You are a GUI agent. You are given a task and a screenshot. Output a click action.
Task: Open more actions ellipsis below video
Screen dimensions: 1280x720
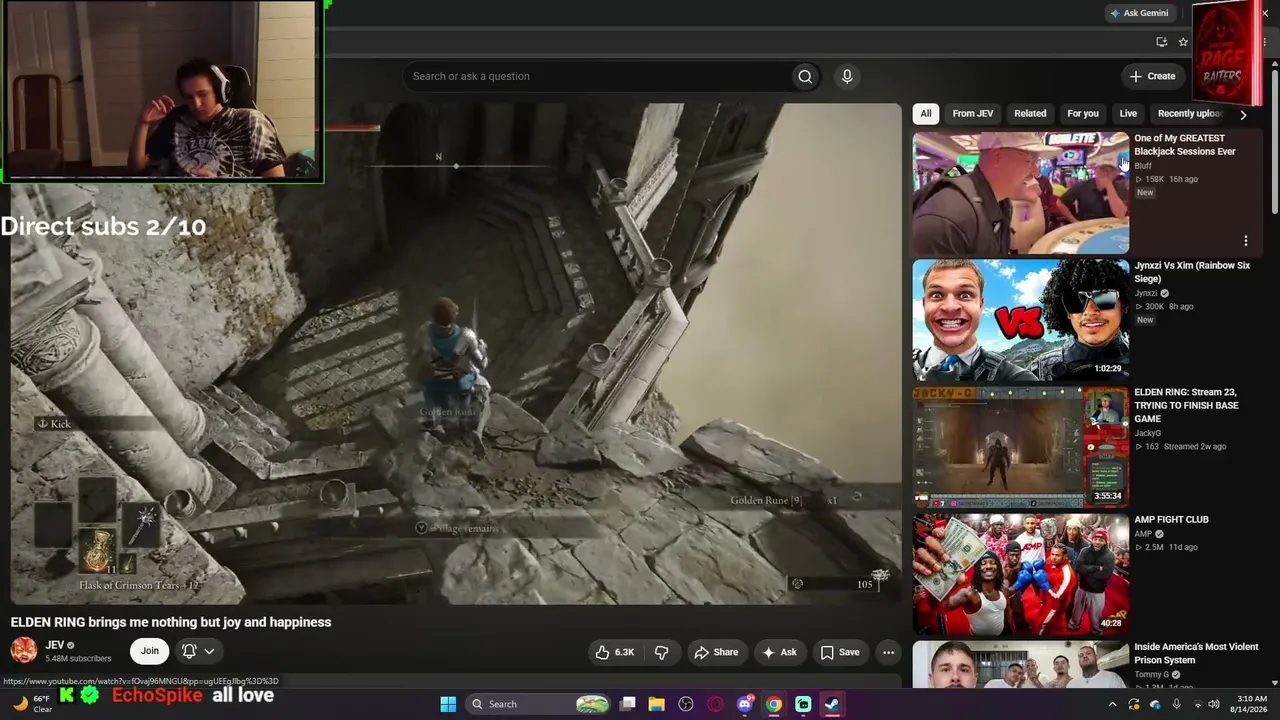coord(888,652)
